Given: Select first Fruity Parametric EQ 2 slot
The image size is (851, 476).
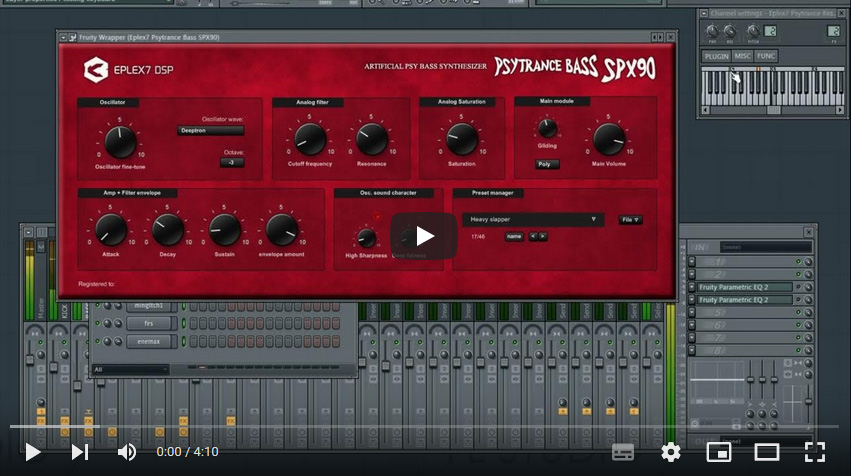Looking at the screenshot, I should [744, 287].
